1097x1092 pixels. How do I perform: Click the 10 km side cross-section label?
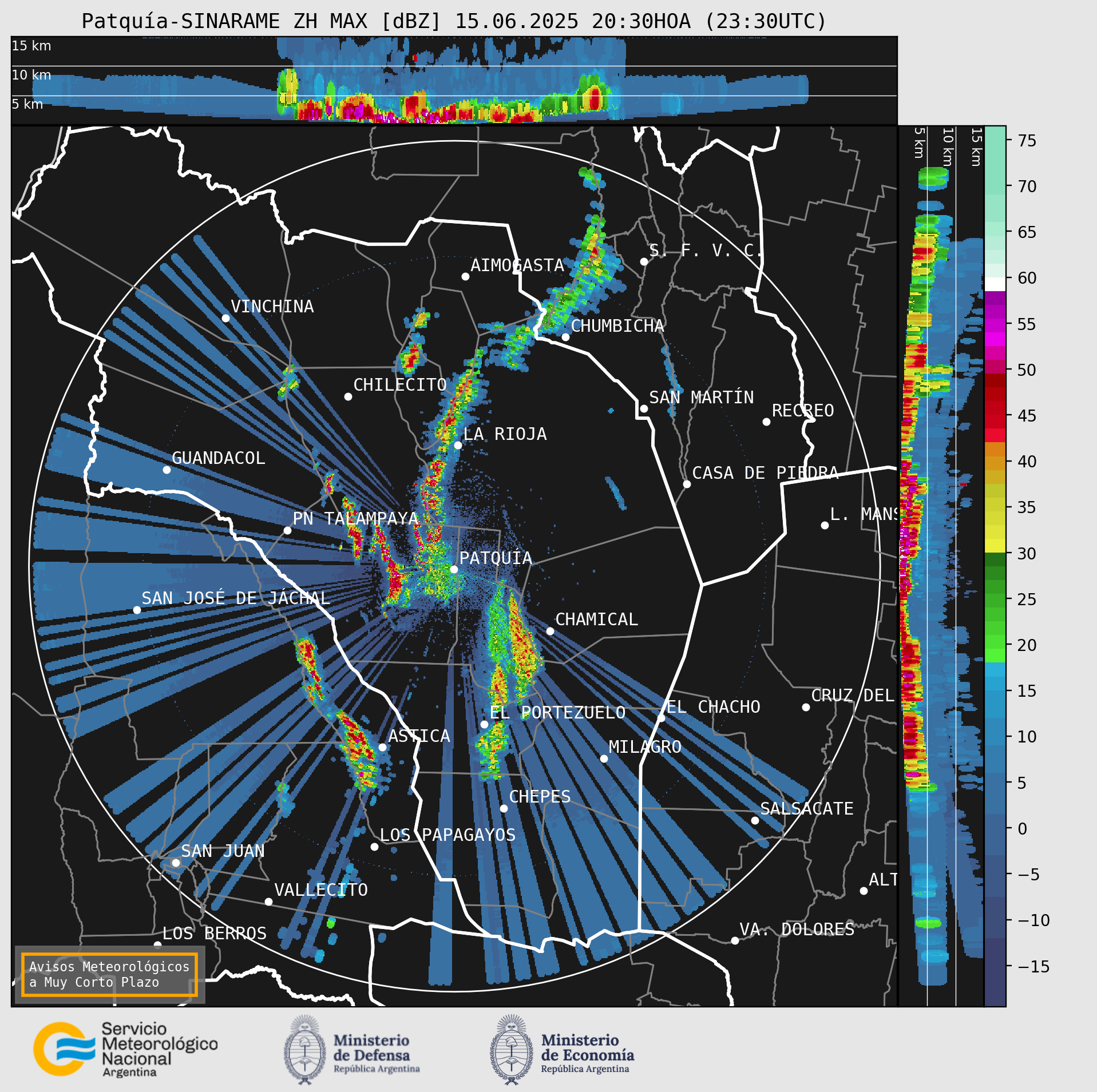[x=948, y=147]
